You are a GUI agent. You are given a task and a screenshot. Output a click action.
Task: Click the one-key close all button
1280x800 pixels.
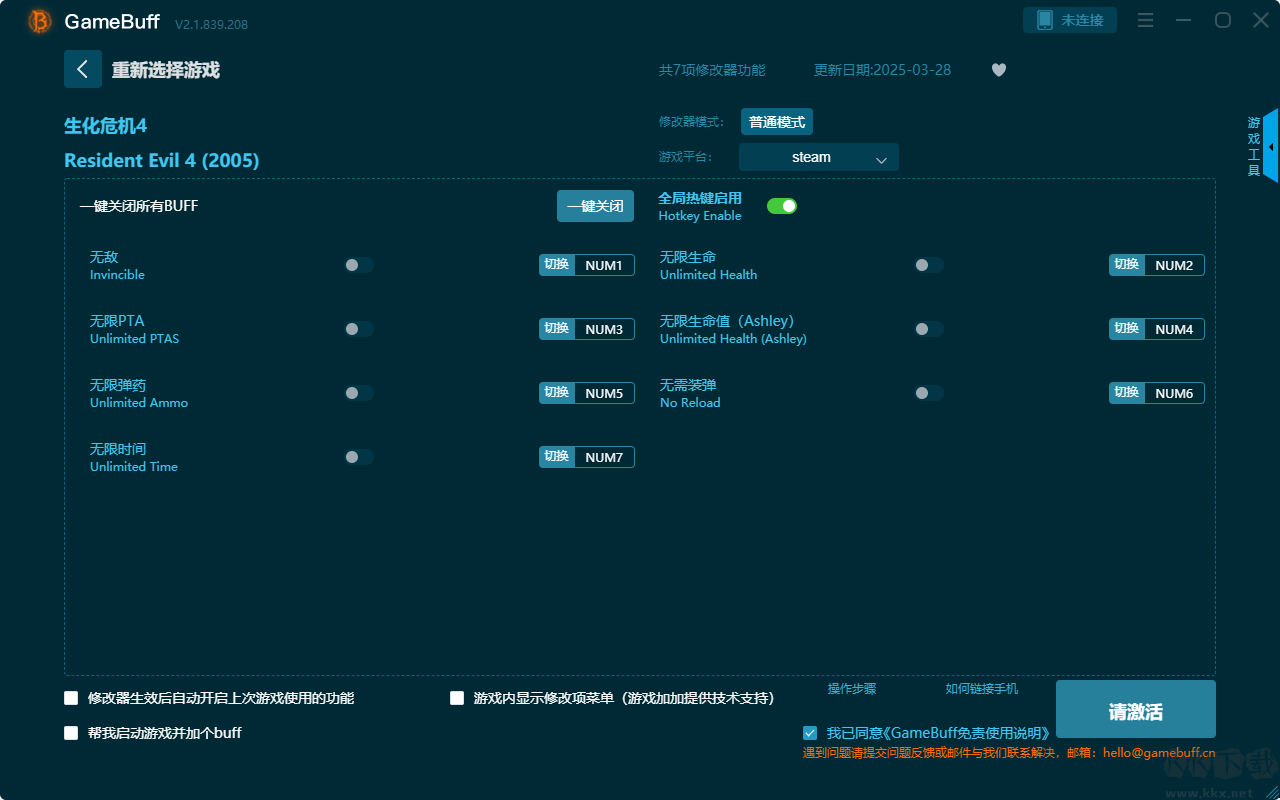[x=595, y=206]
